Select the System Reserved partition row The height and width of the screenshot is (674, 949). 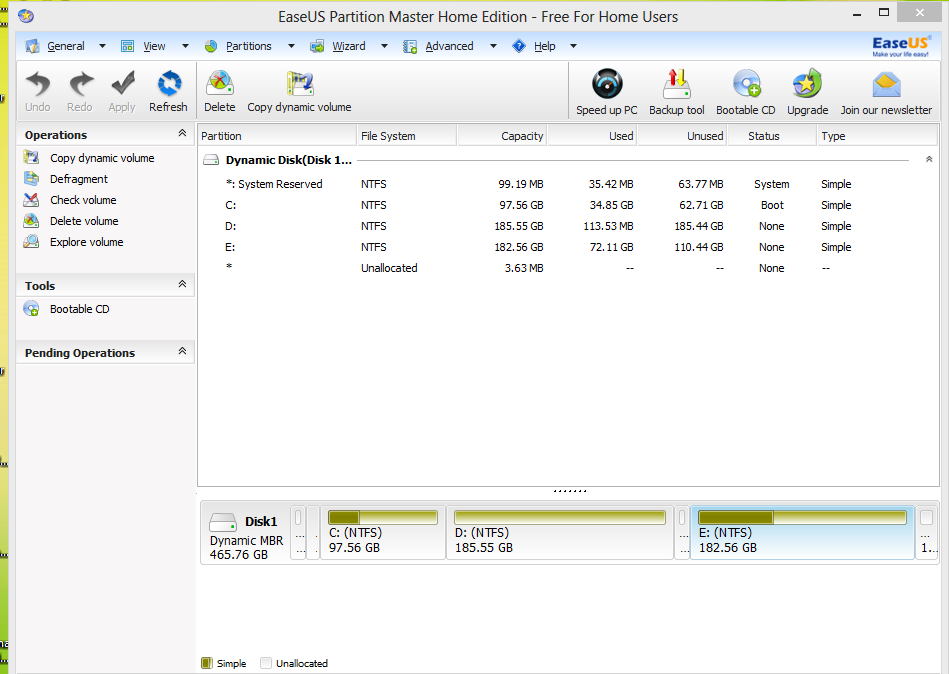[x=568, y=184]
